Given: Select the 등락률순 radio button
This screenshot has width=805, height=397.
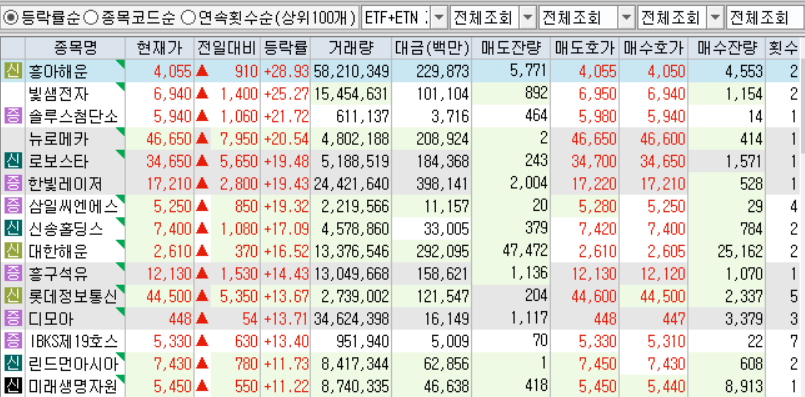Looking at the screenshot, I should [10, 18].
